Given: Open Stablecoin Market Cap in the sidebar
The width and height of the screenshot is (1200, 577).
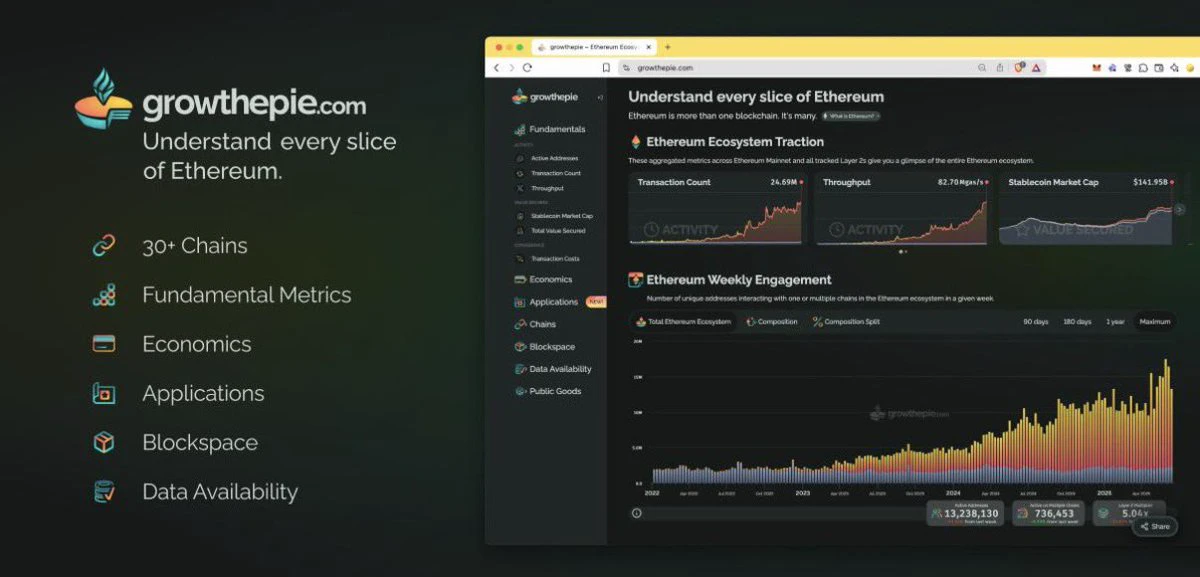Looking at the screenshot, I should (x=554, y=216).
